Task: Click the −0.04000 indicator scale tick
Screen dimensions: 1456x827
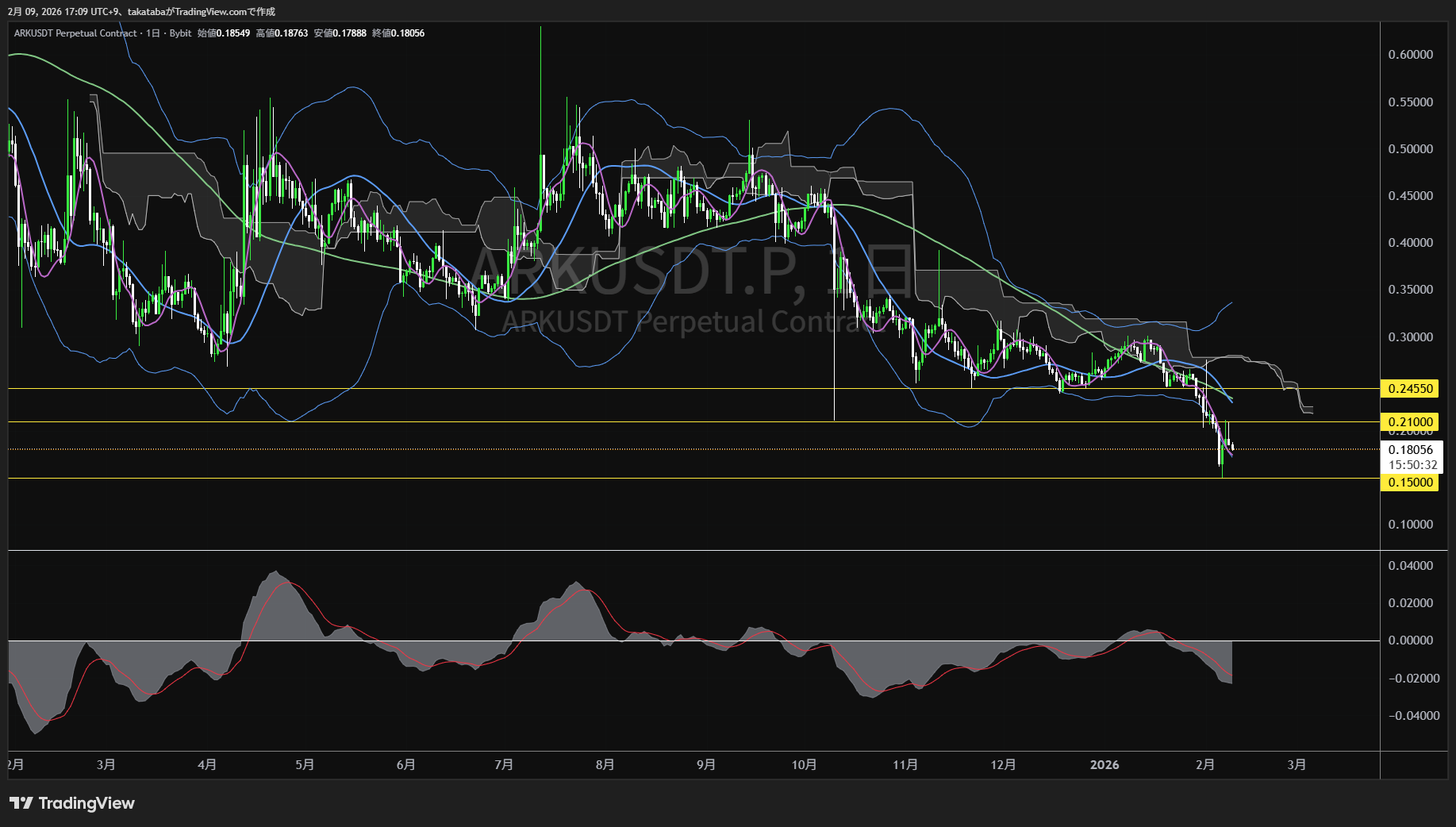Action: point(1413,716)
